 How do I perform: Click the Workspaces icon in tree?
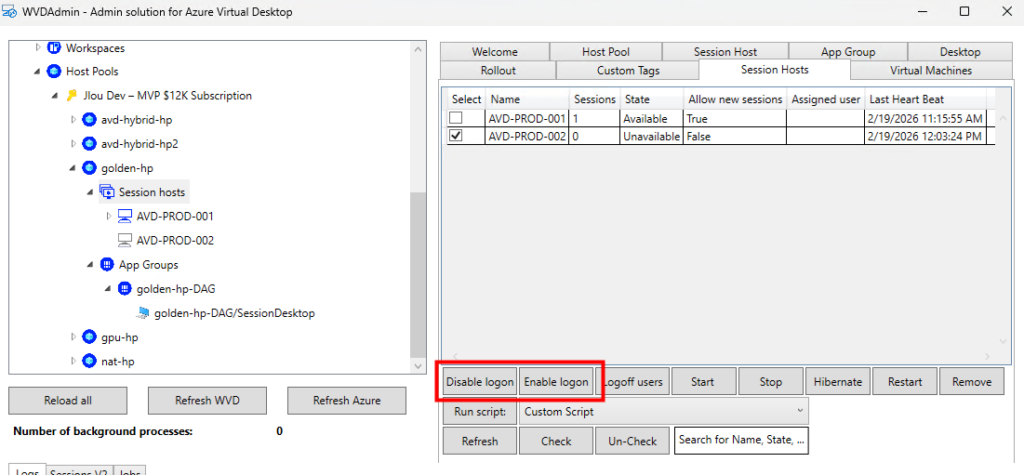[54, 48]
